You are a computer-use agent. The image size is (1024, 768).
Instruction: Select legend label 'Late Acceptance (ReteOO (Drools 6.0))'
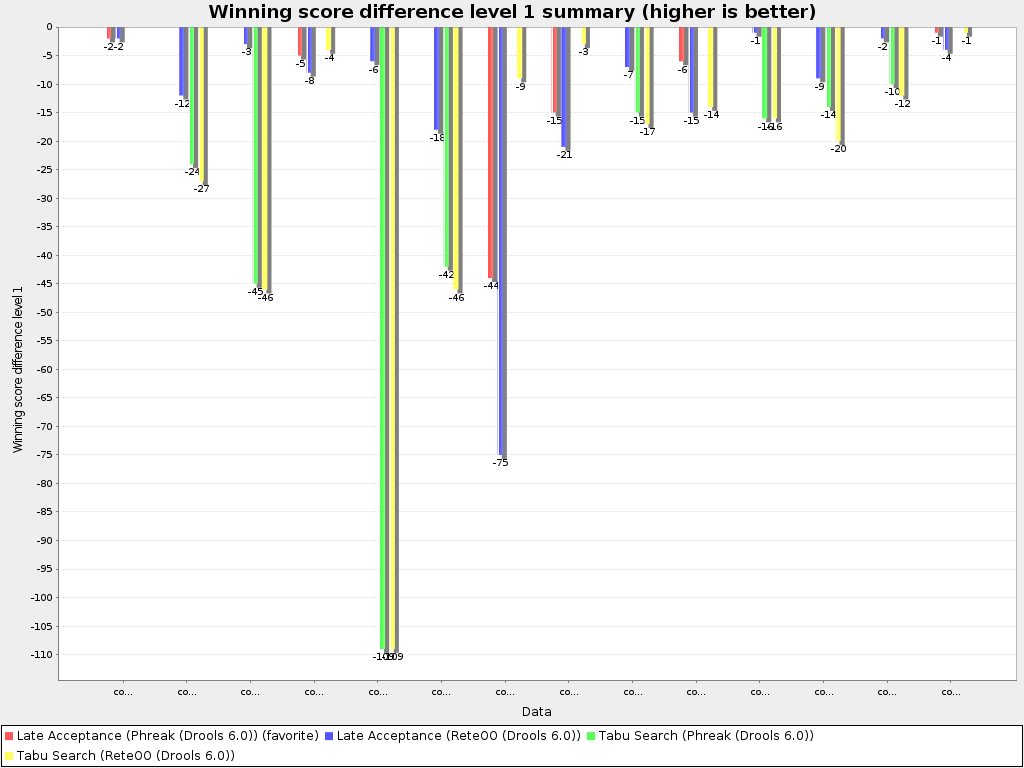pyautogui.click(x=458, y=736)
